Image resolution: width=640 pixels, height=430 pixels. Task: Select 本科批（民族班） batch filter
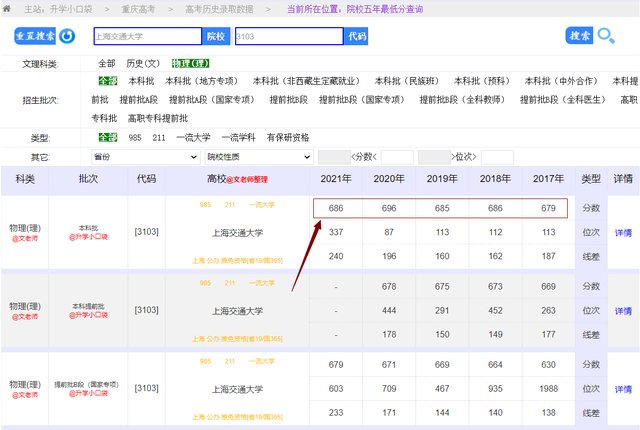tap(407, 81)
